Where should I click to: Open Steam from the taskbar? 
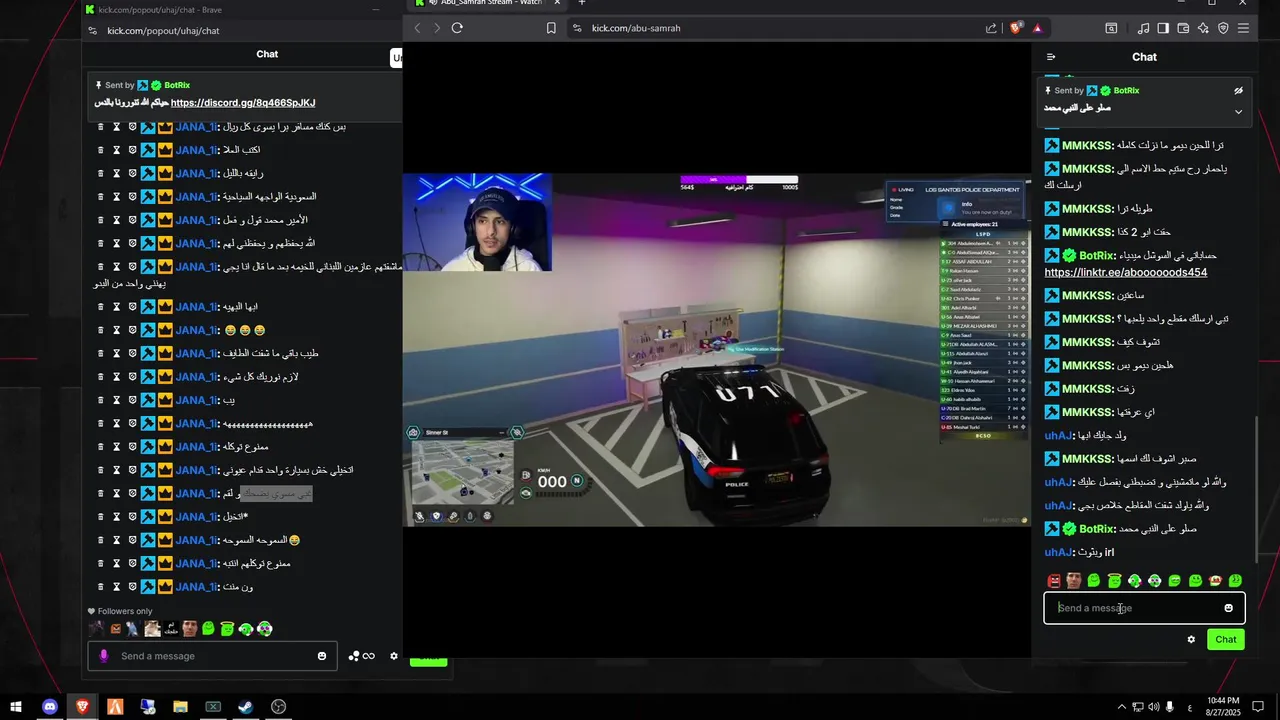tap(245, 707)
